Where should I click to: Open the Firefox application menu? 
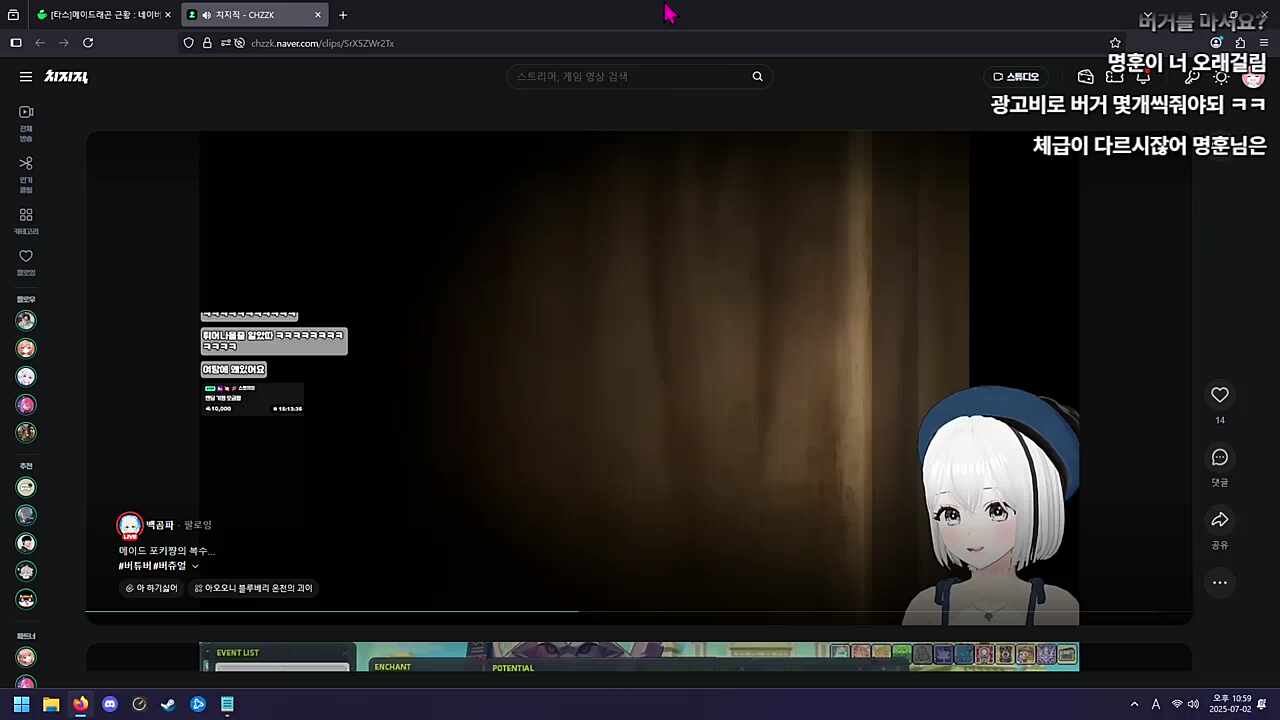(x=1264, y=43)
